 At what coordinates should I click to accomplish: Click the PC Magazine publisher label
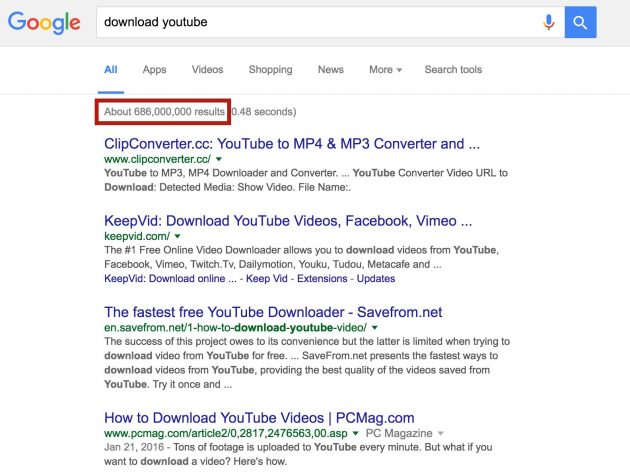point(399,433)
